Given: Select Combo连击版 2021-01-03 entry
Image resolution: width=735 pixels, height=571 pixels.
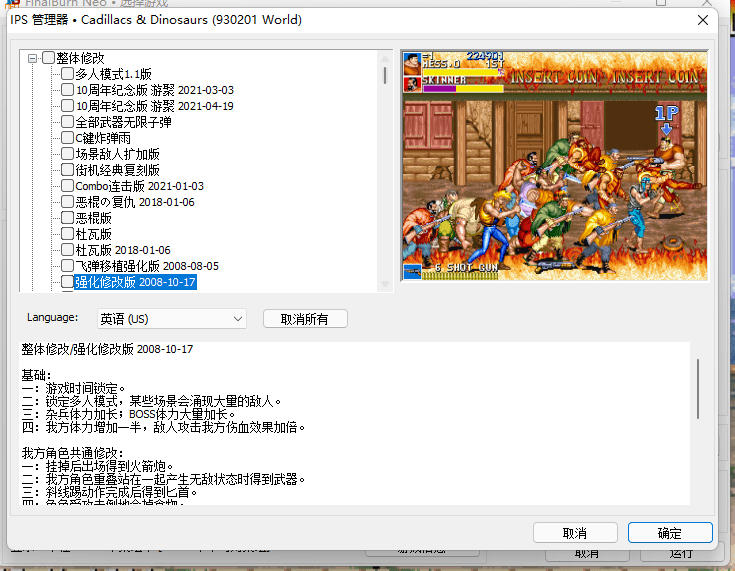Looking at the screenshot, I should [140, 186].
